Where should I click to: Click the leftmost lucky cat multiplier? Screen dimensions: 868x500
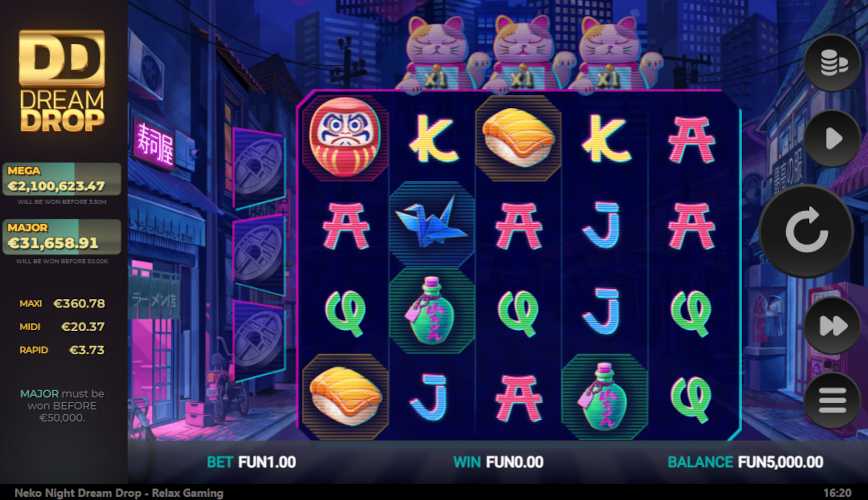click(x=437, y=54)
